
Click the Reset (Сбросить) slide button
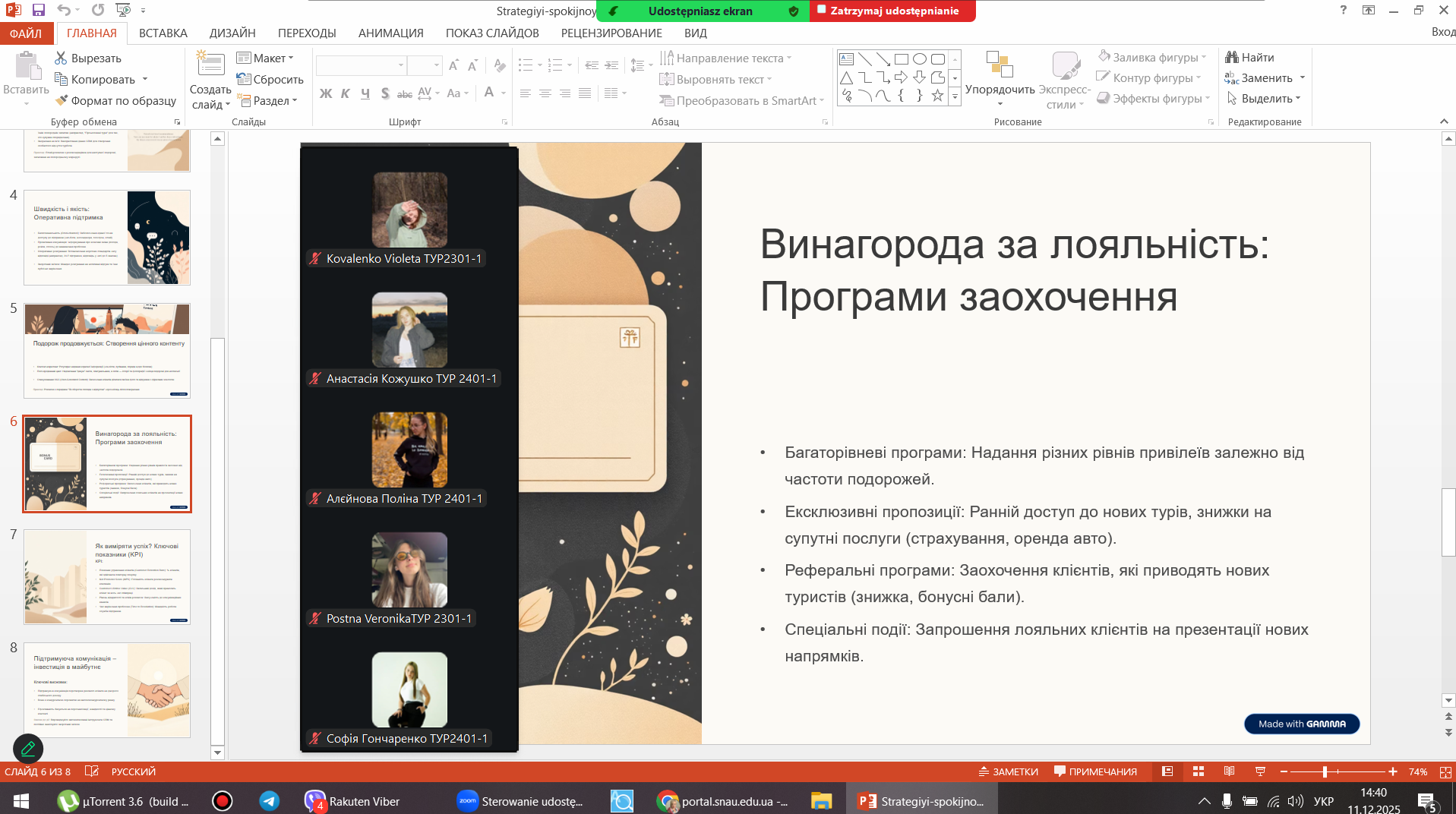pos(270,79)
